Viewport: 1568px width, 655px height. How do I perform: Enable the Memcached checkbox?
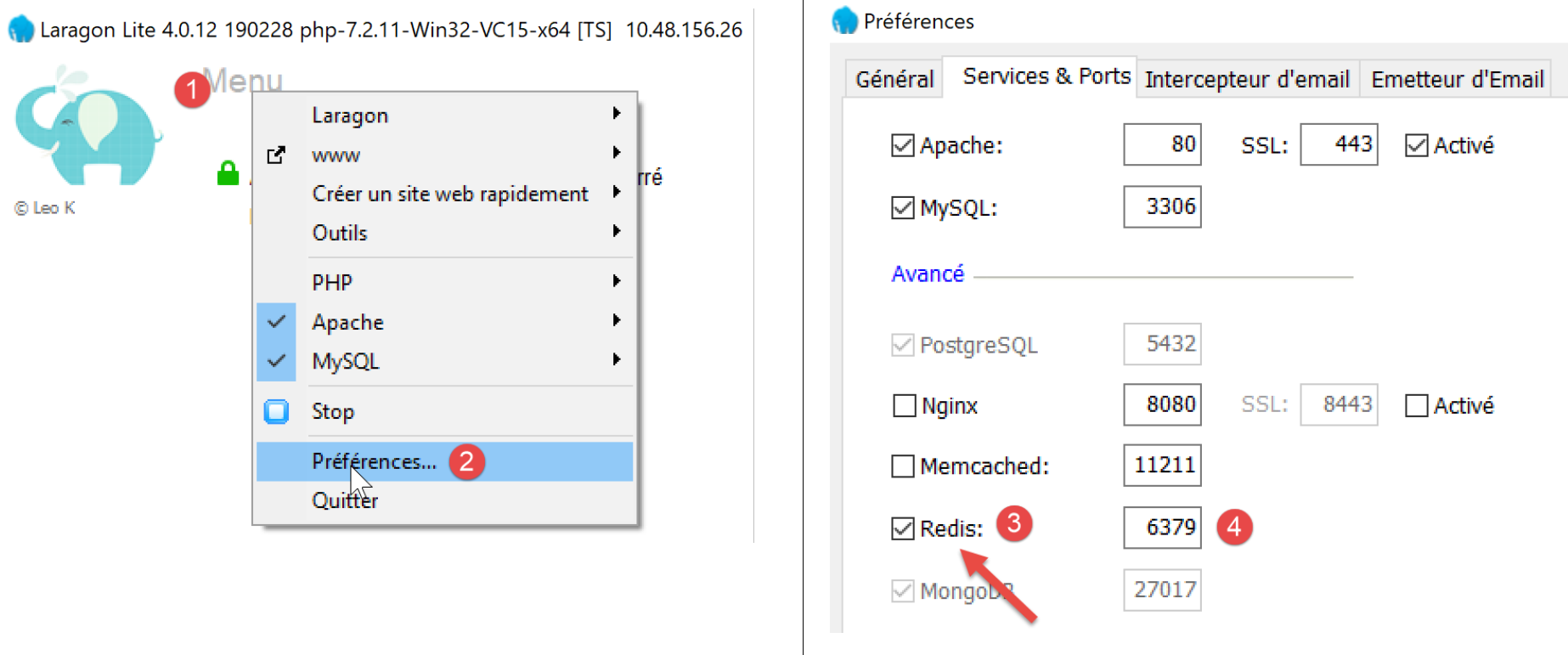[903, 466]
